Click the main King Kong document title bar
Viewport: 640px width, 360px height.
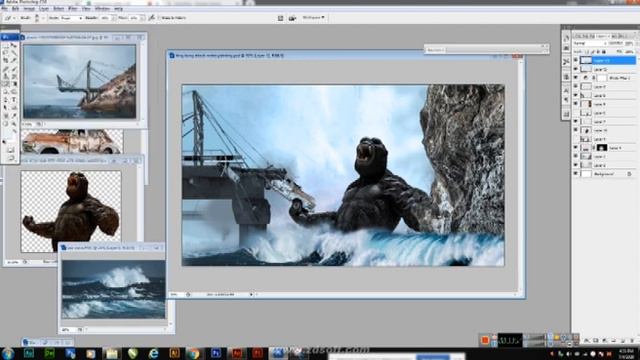pos(345,55)
